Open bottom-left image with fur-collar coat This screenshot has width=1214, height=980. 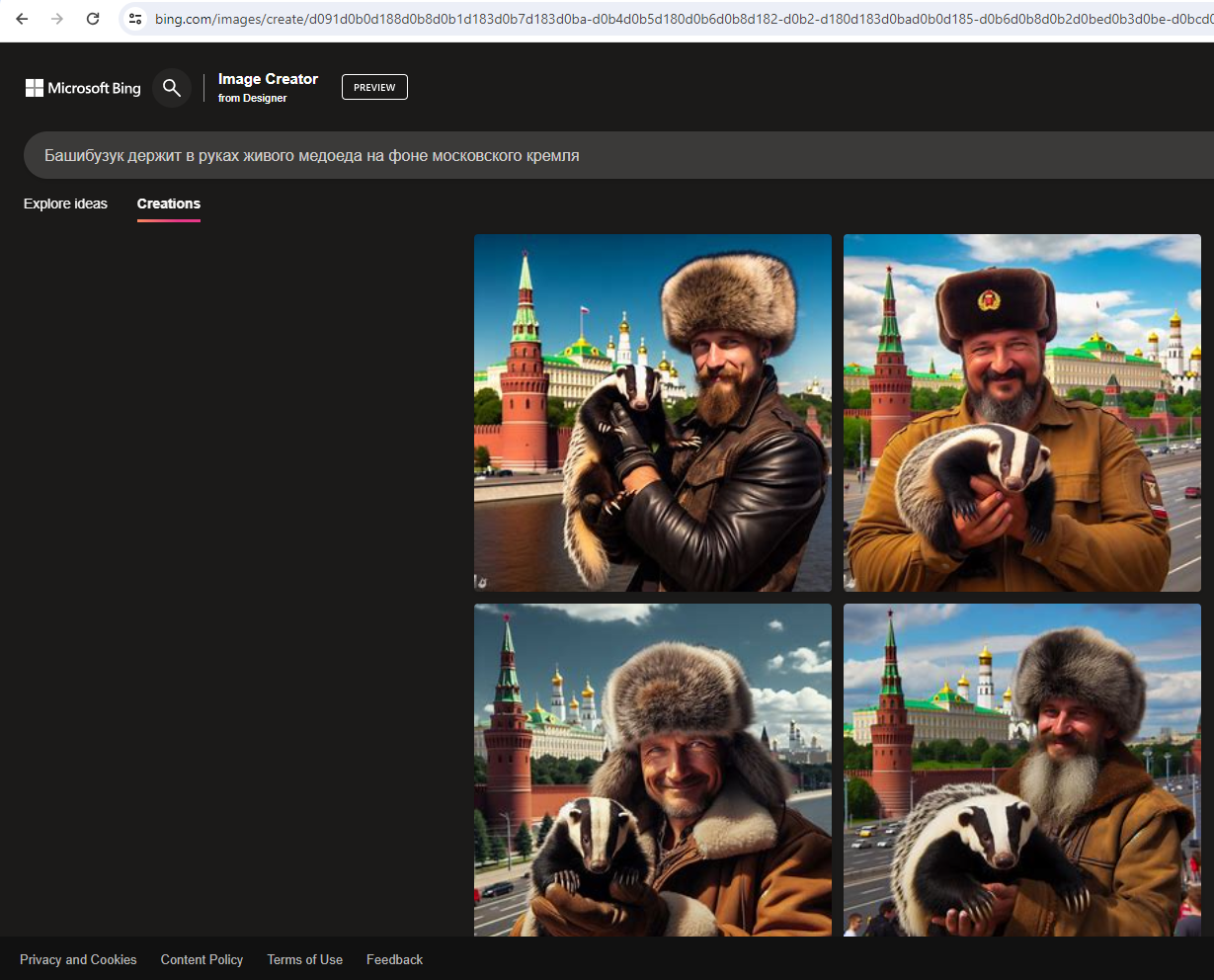pos(653,770)
